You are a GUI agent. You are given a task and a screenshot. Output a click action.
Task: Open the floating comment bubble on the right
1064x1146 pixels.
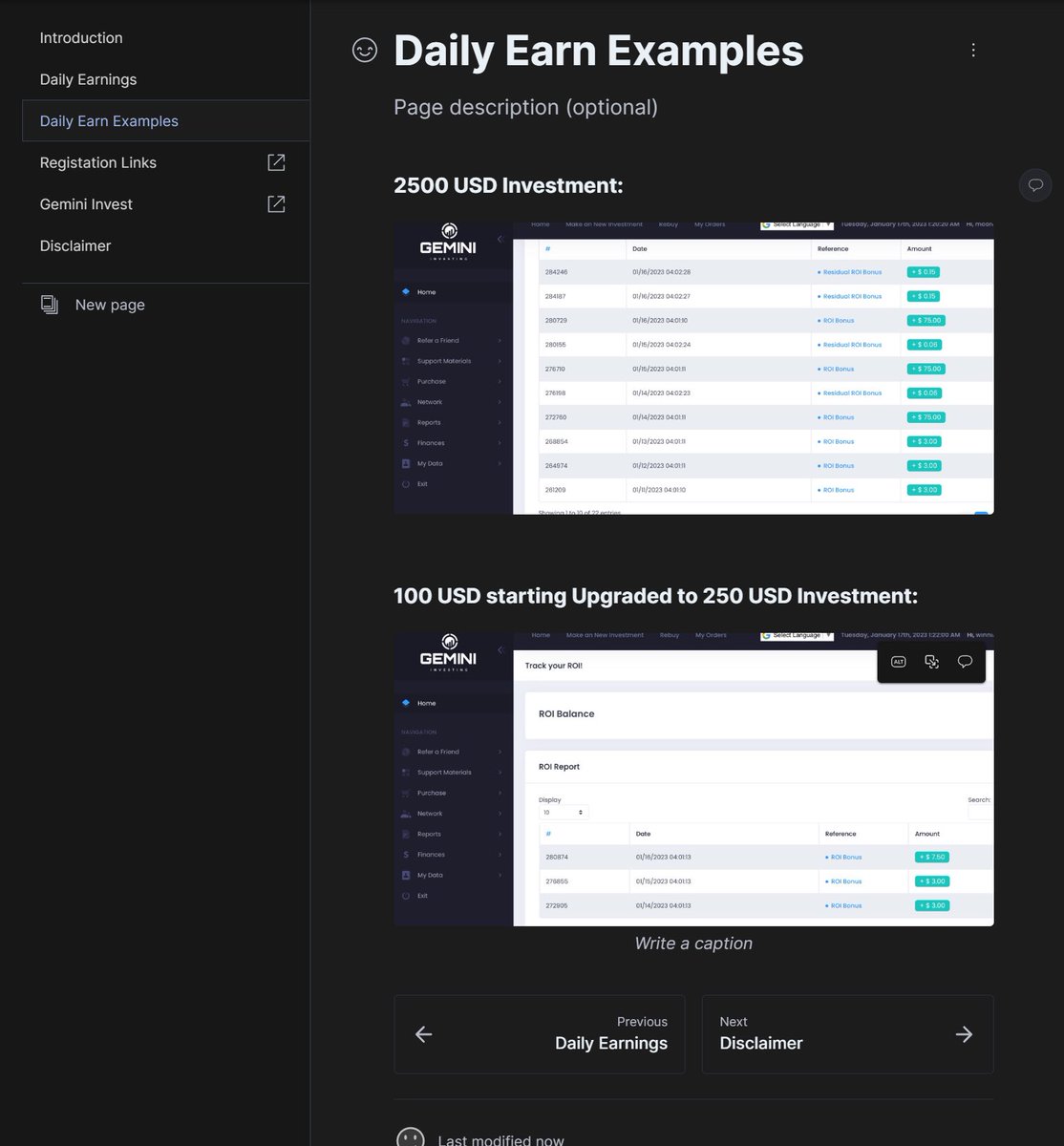click(1035, 184)
